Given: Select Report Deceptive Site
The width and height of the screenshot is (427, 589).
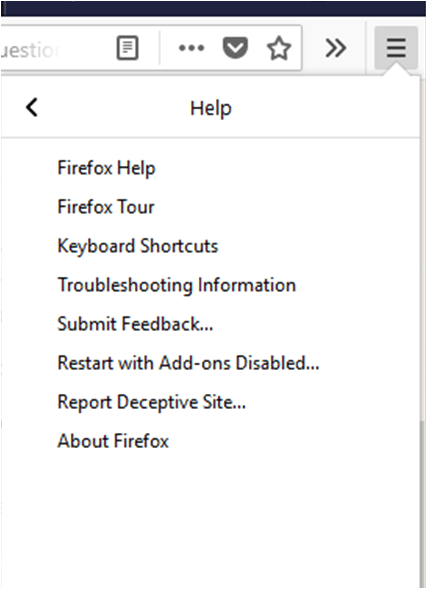Looking at the screenshot, I should pyautogui.click(x=152, y=402).
